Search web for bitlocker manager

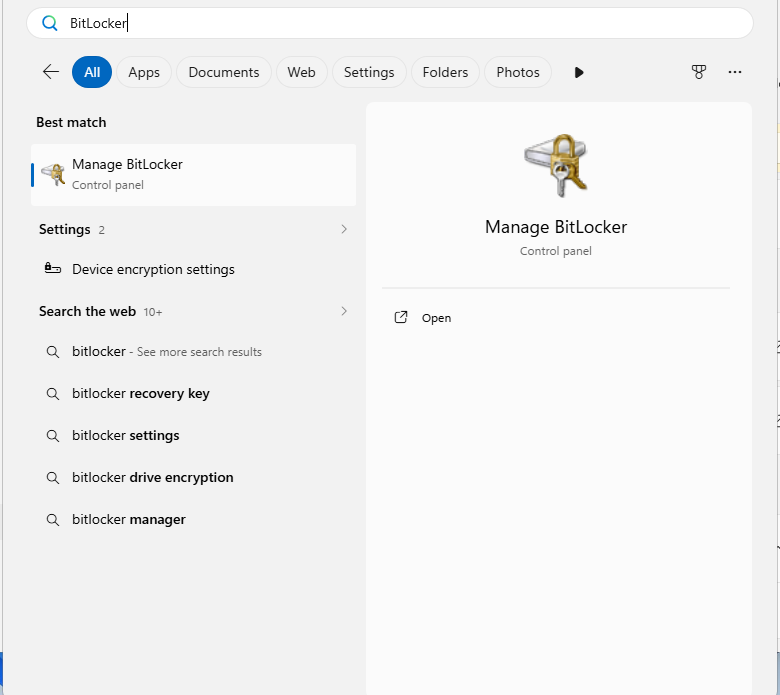point(194,519)
